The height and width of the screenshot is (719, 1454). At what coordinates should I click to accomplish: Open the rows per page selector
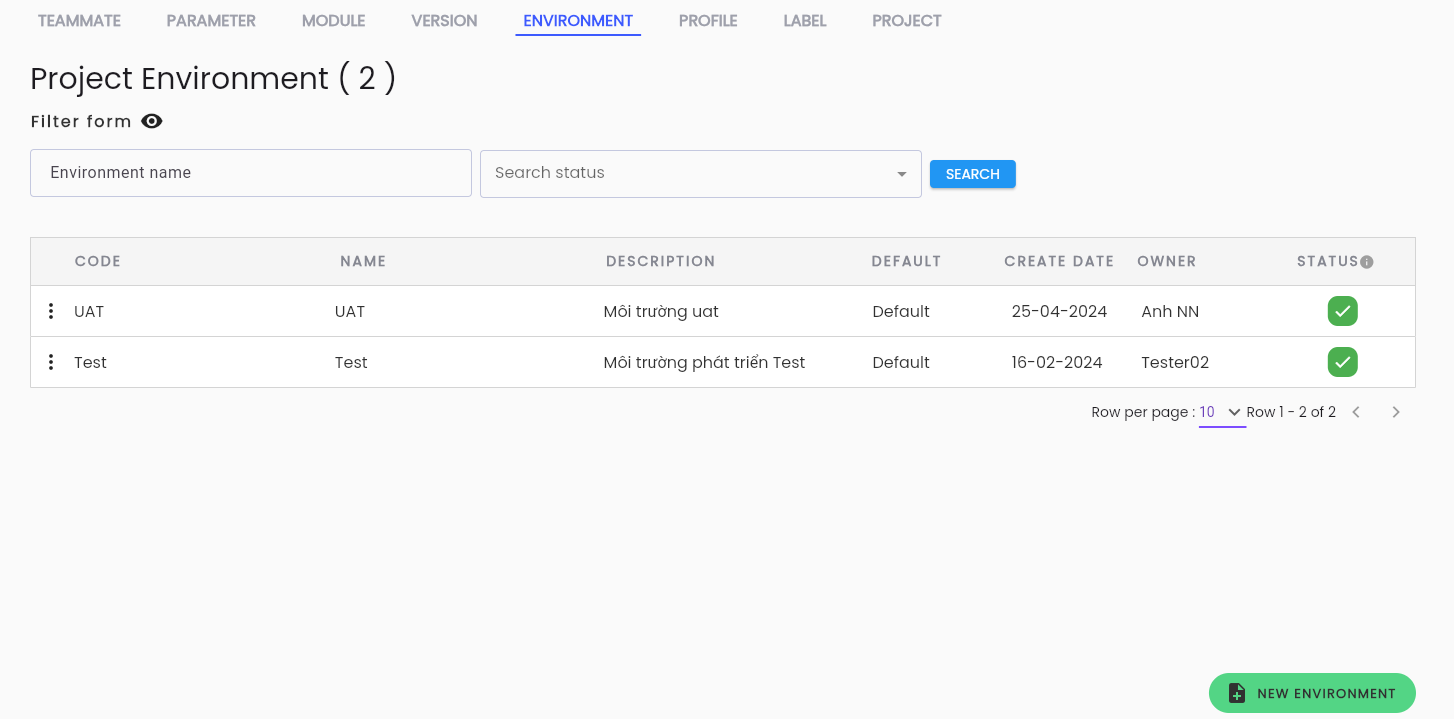point(1222,412)
